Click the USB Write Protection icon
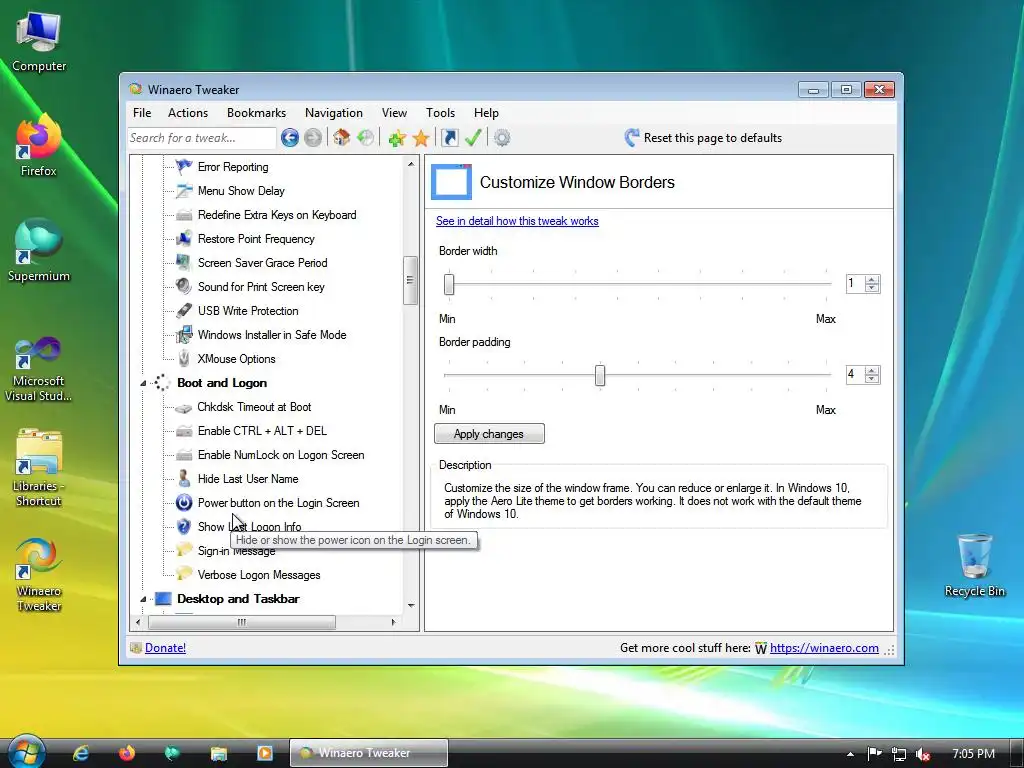Image resolution: width=1024 pixels, height=768 pixels. pos(184,311)
